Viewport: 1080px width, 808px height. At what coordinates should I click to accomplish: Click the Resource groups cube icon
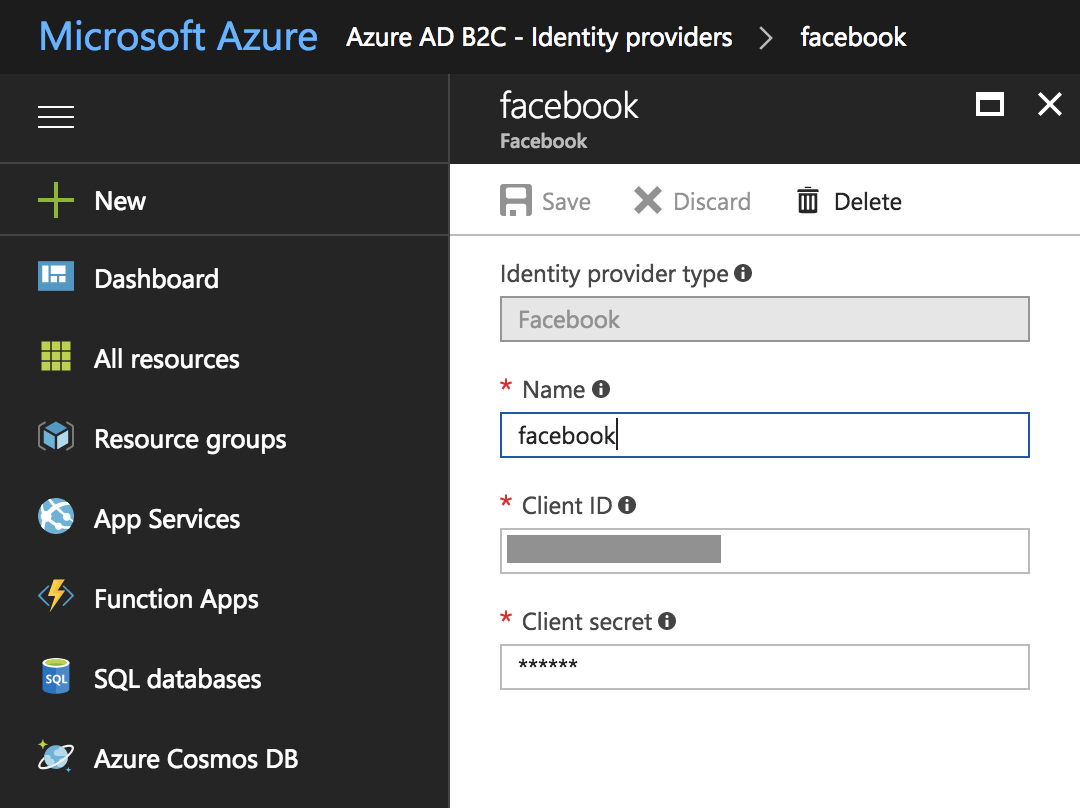[56, 436]
